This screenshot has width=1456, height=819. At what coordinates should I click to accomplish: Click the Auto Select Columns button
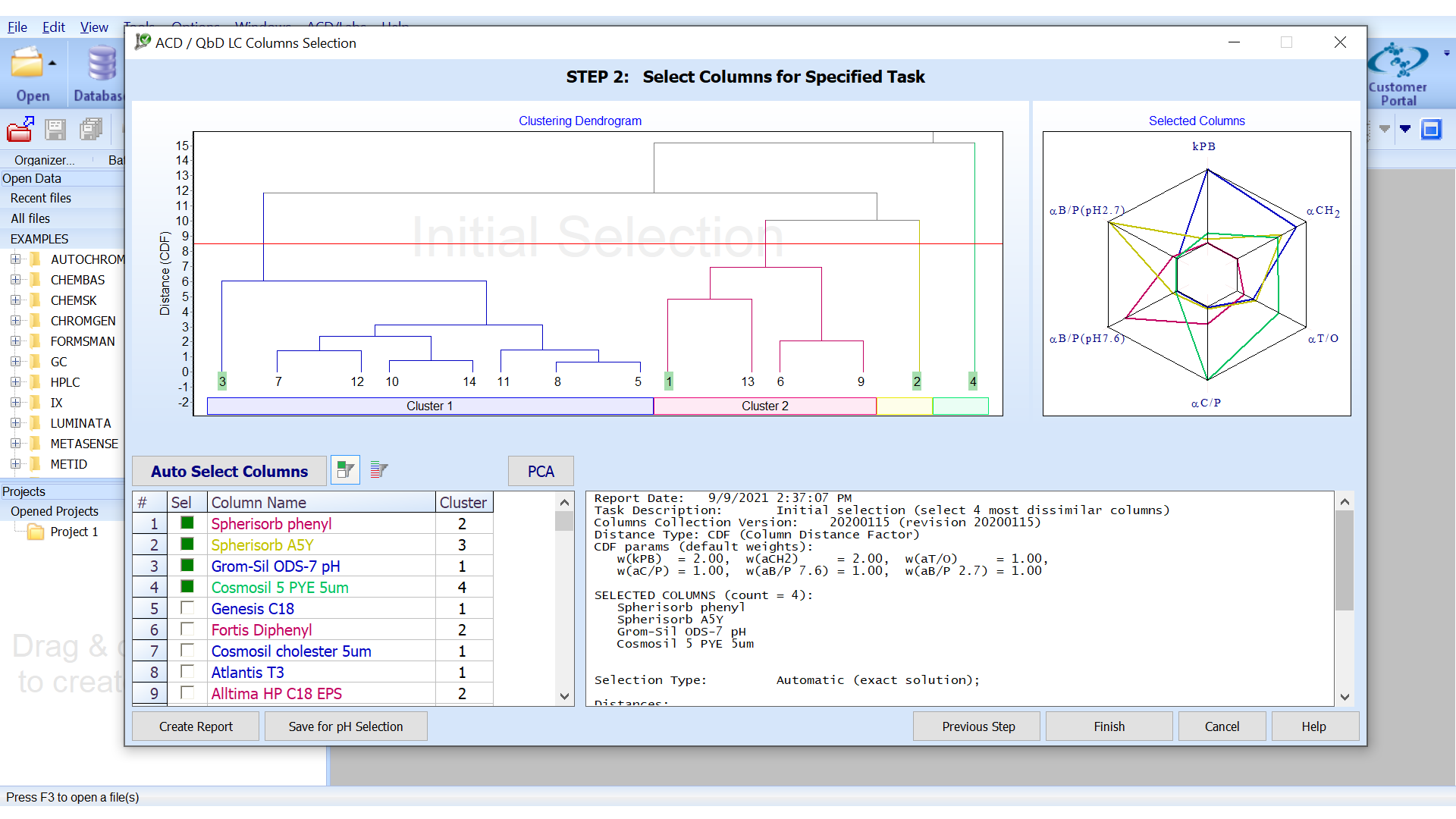[228, 470]
